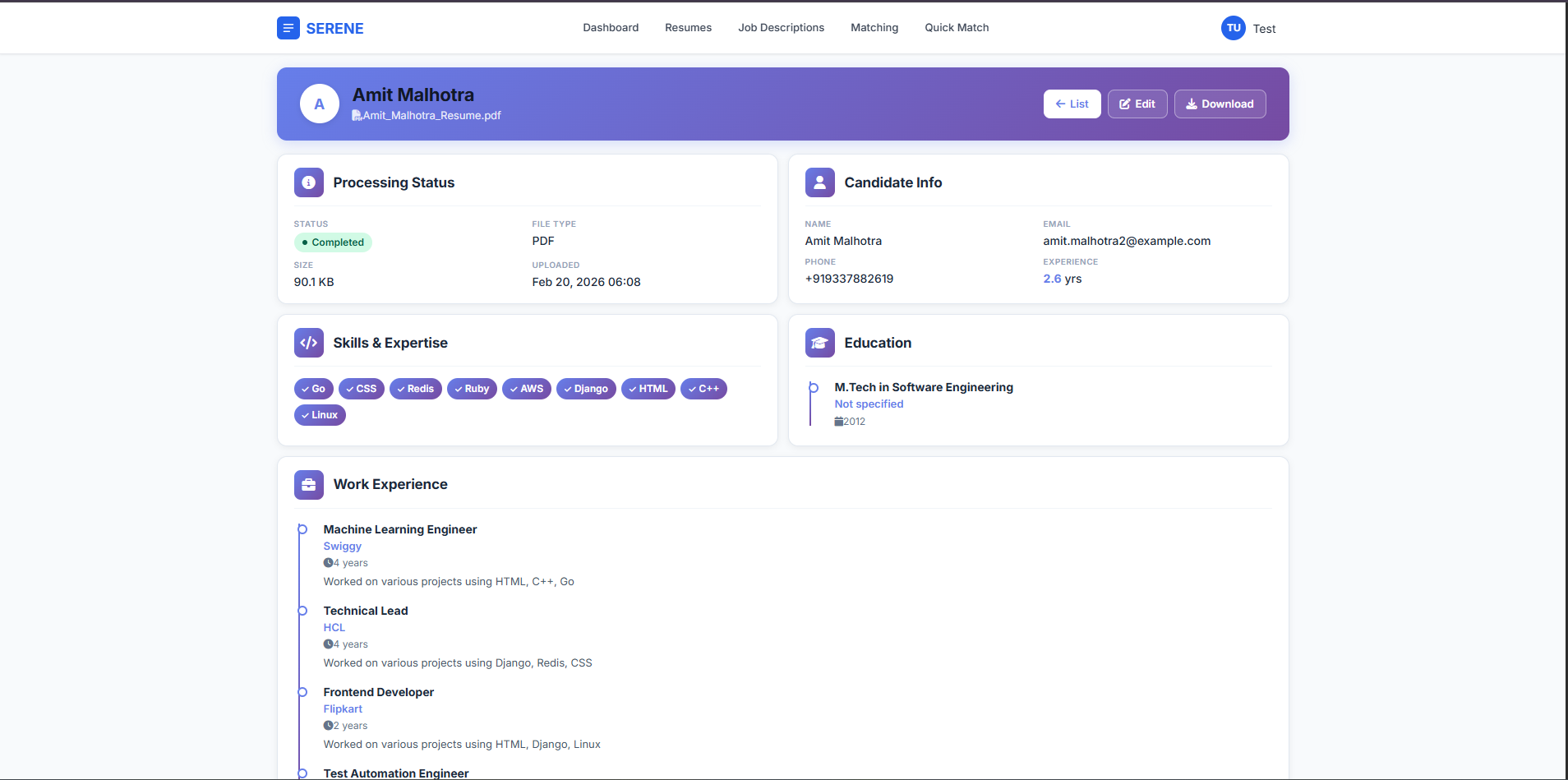Viewport: 1568px width, 780px height.
Task: Click the Skills & Expertise code icon
Action: tap(308, 343)
